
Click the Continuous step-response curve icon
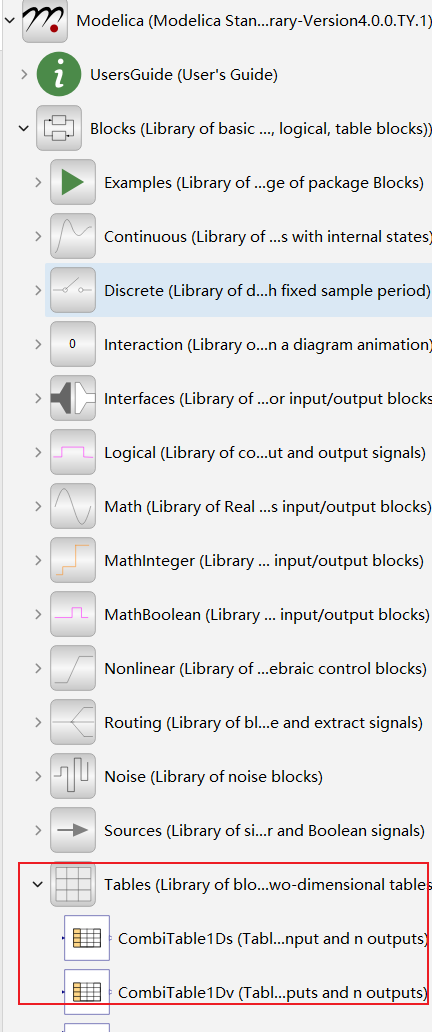click(72, 236)
